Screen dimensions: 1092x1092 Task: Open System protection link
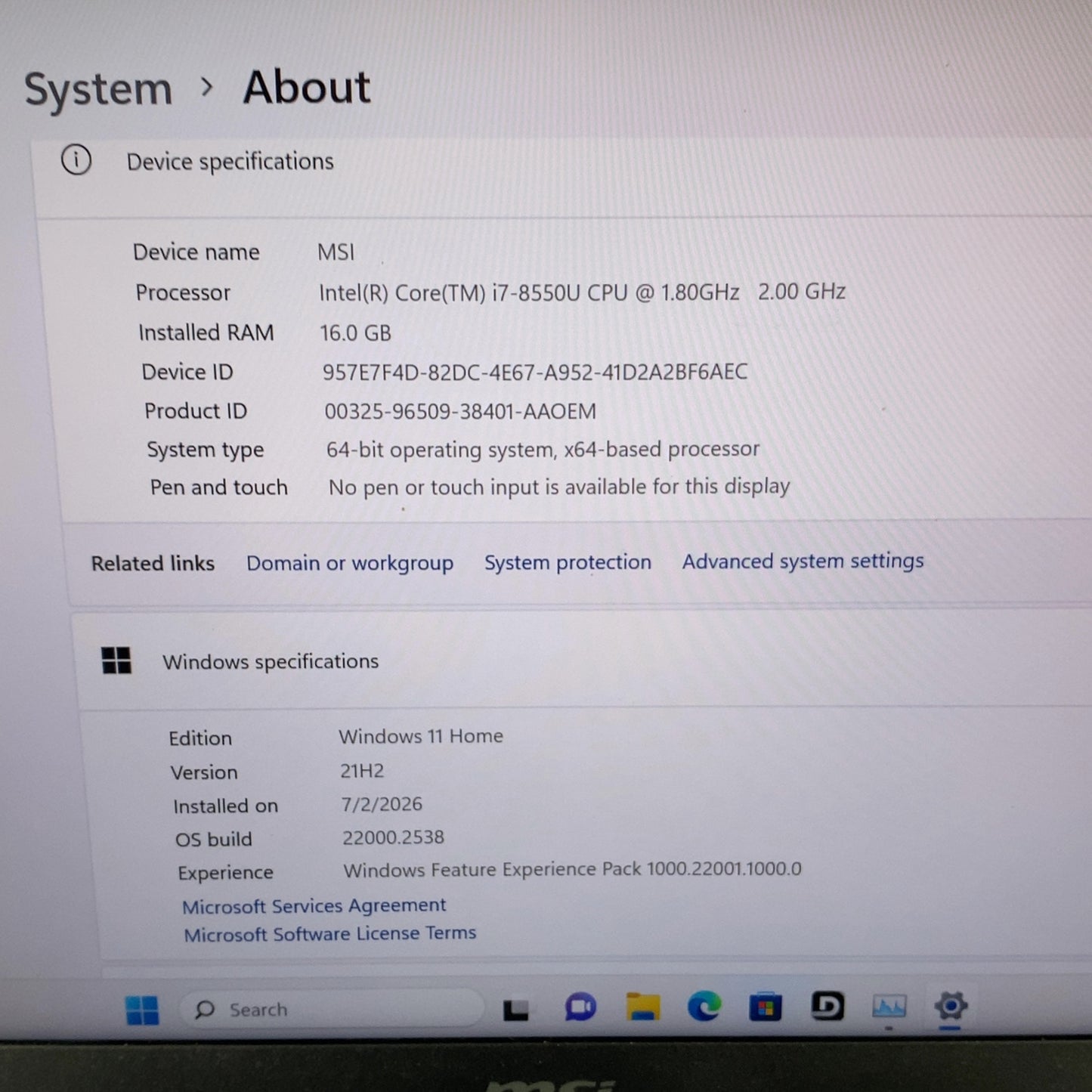click(x=568, y=562)
